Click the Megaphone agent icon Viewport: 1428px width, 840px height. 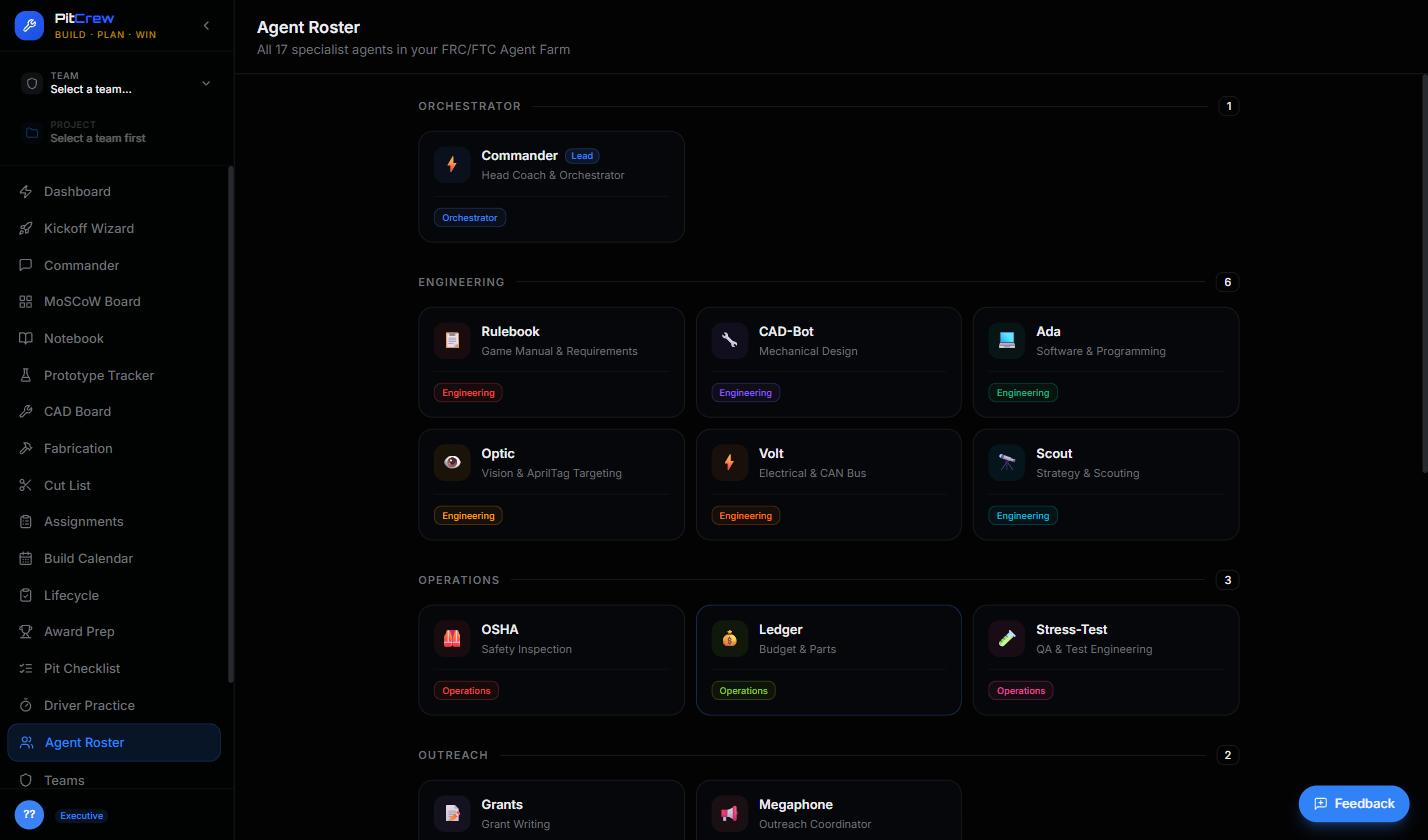click(x=729, y=813)
